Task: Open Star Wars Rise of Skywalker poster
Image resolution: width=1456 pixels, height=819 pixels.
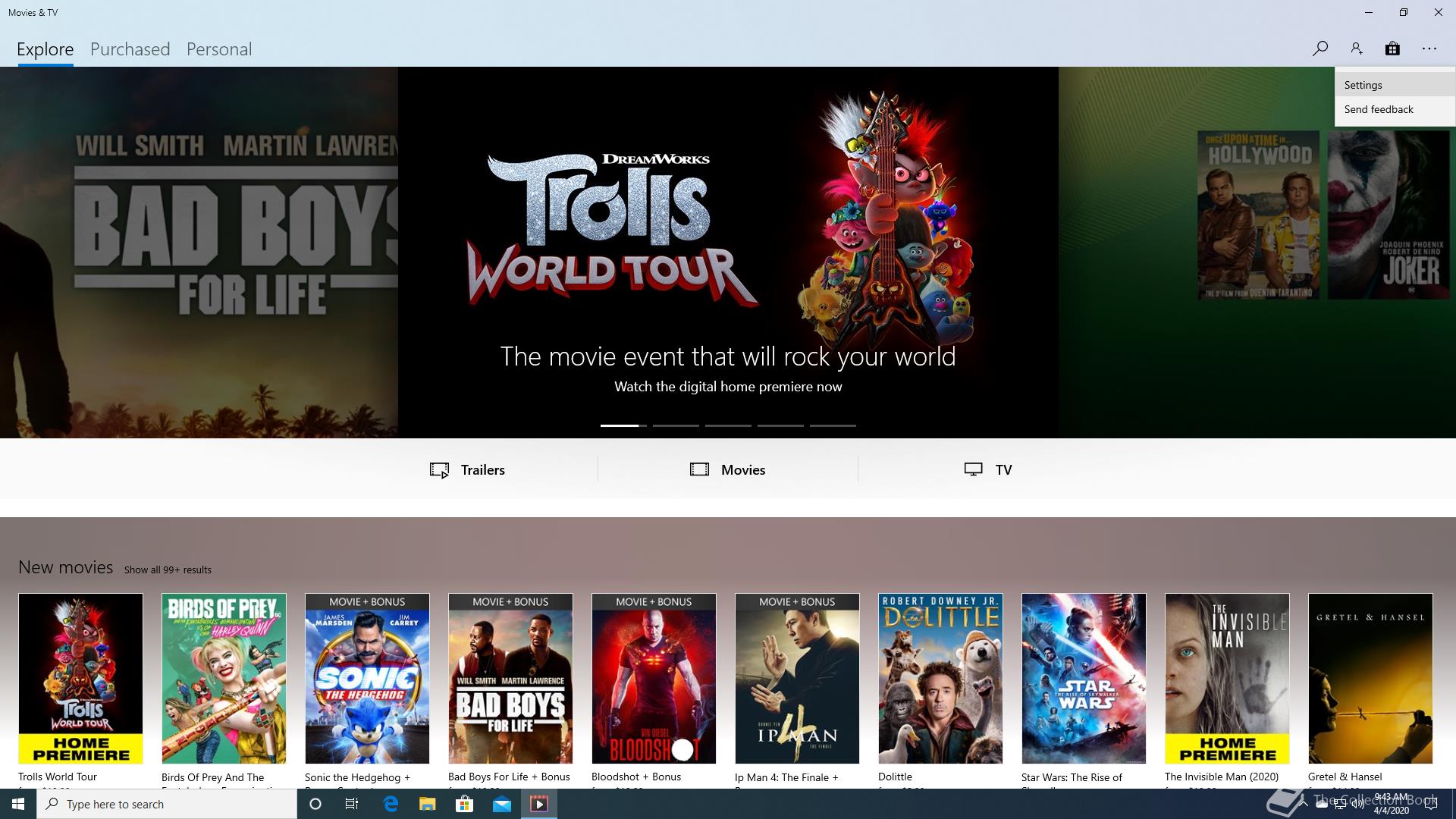Action: point(1084,678)
